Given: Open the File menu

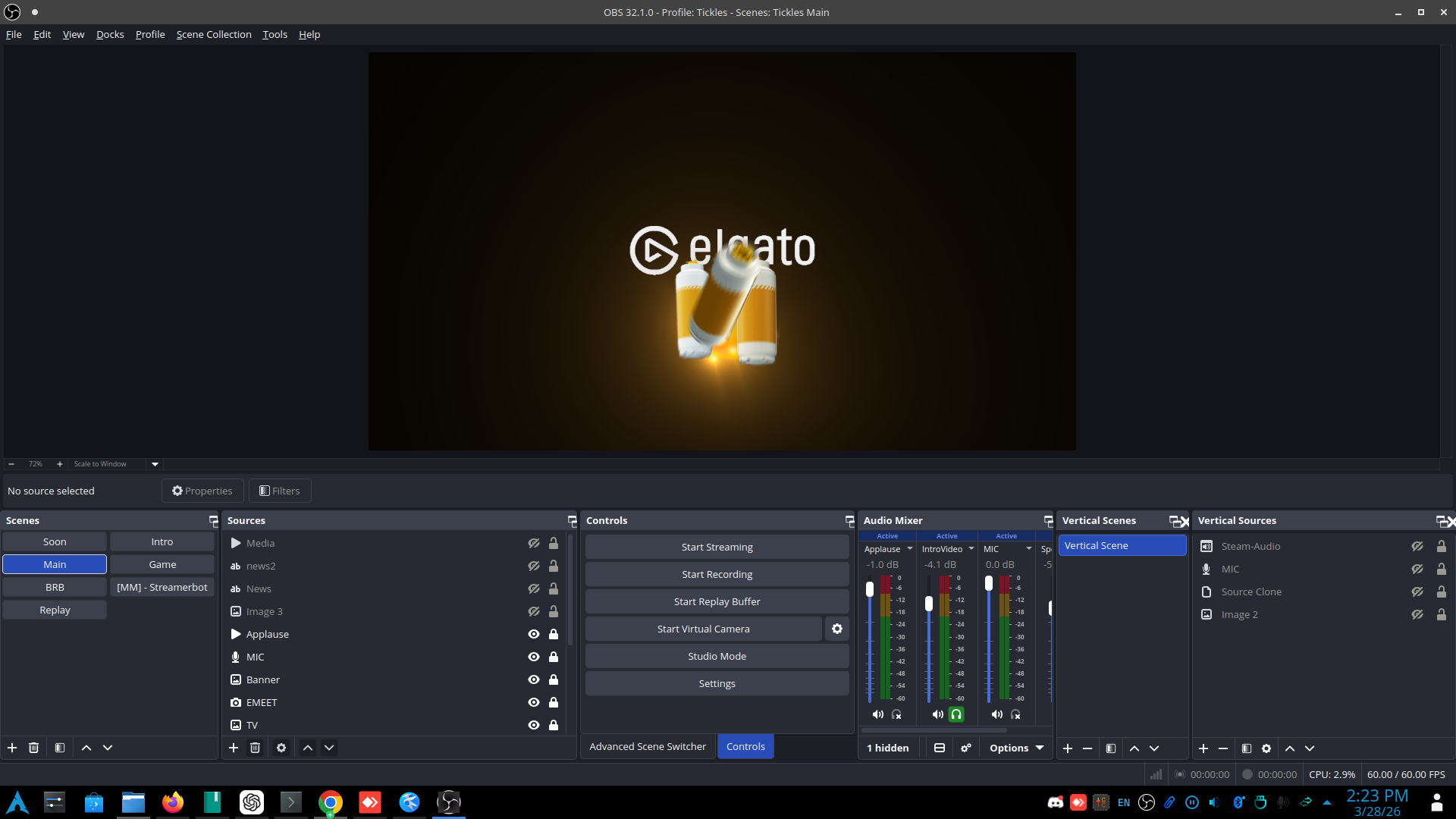Looking at the screenshot, I should point(14,34).
